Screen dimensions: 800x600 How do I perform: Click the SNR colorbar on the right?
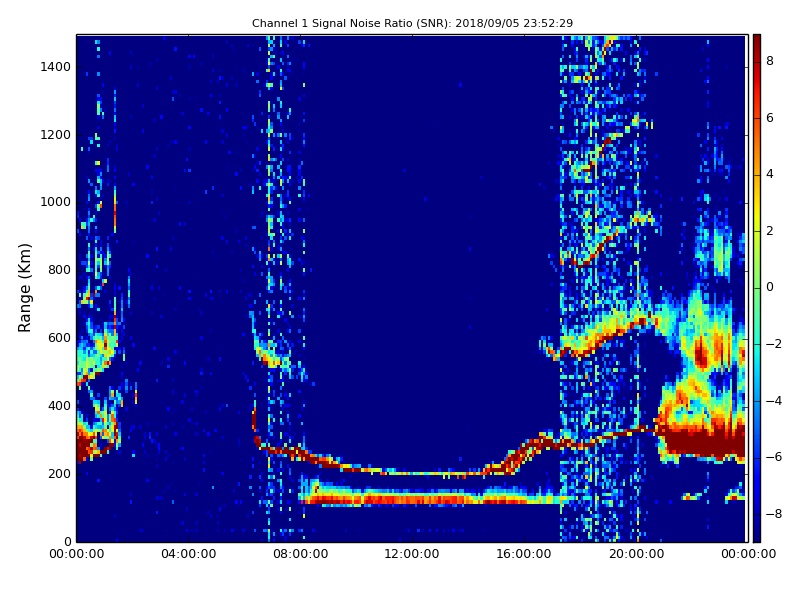pos(757,288)
